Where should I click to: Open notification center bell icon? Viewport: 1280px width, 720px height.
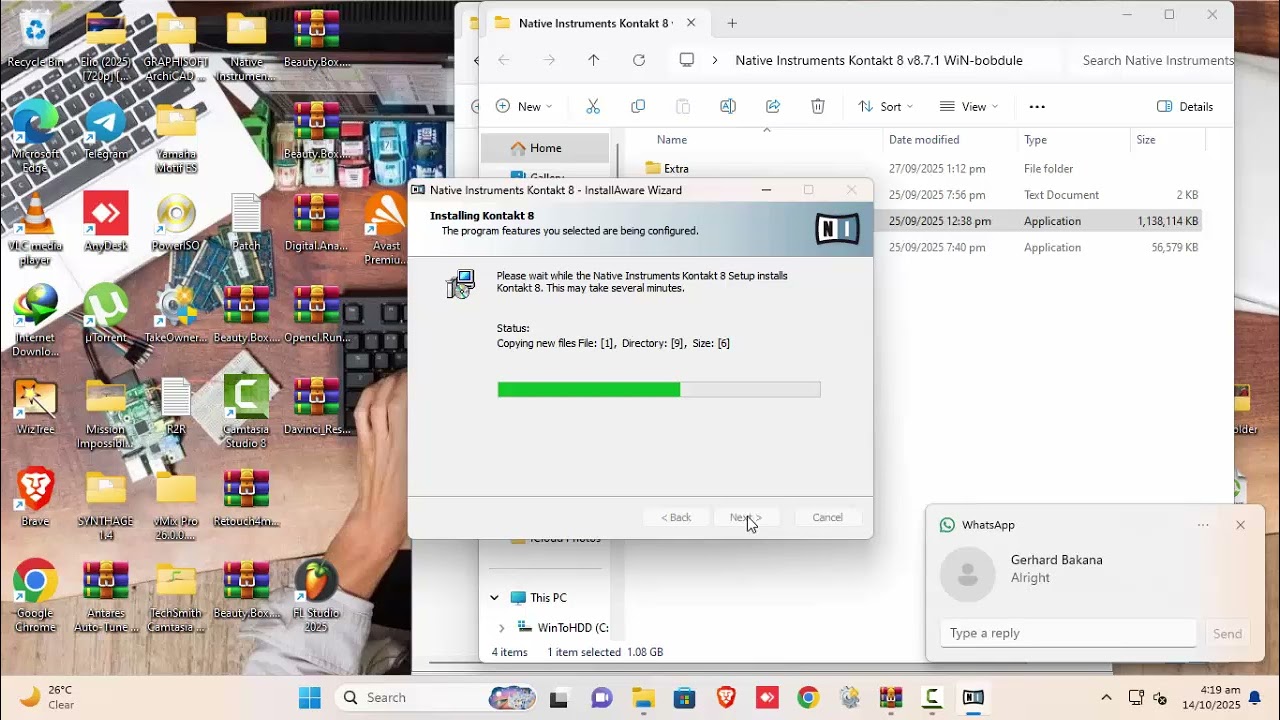[x=1255, y=697]
